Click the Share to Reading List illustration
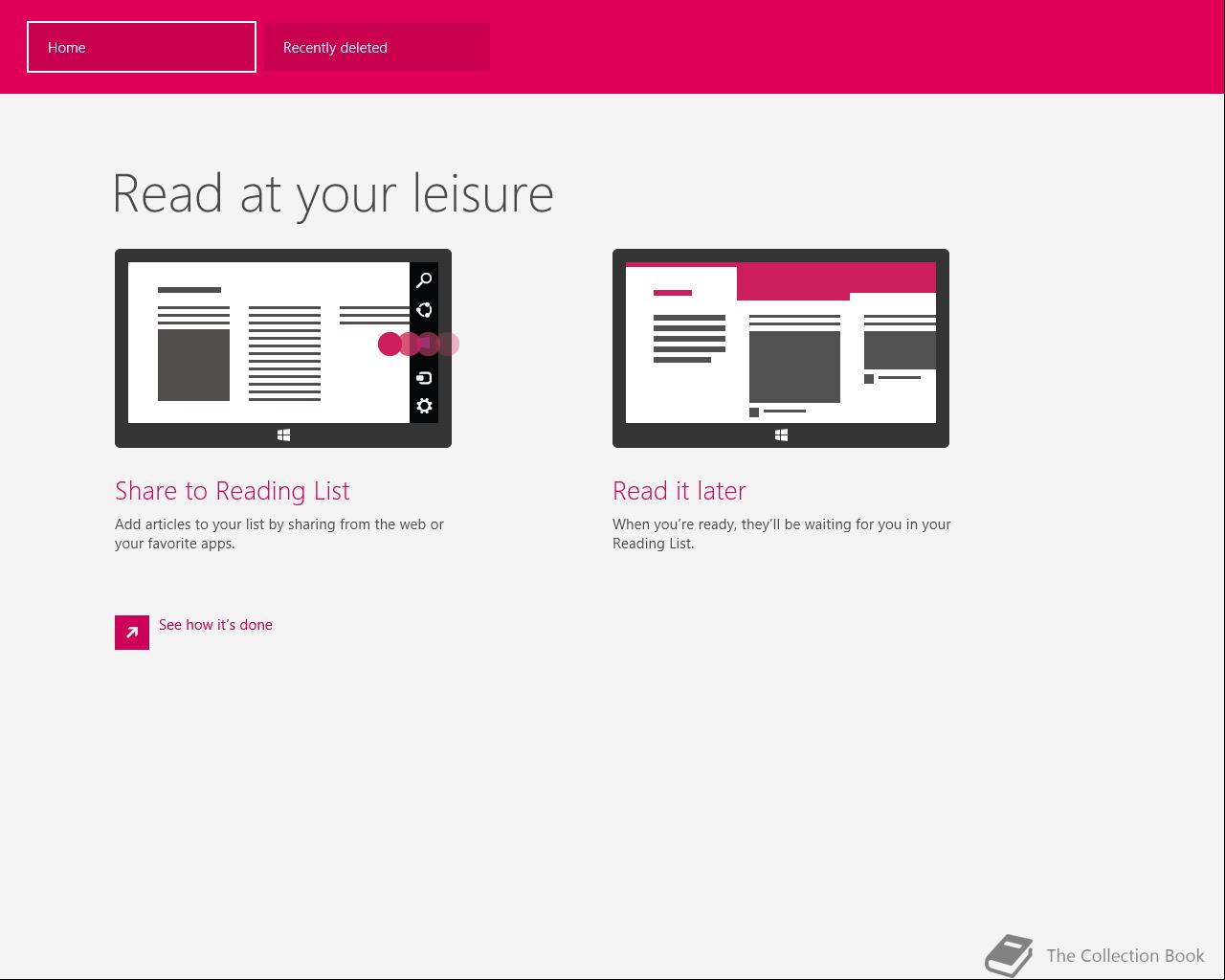Screen dimensions: 1225x980 283,348
